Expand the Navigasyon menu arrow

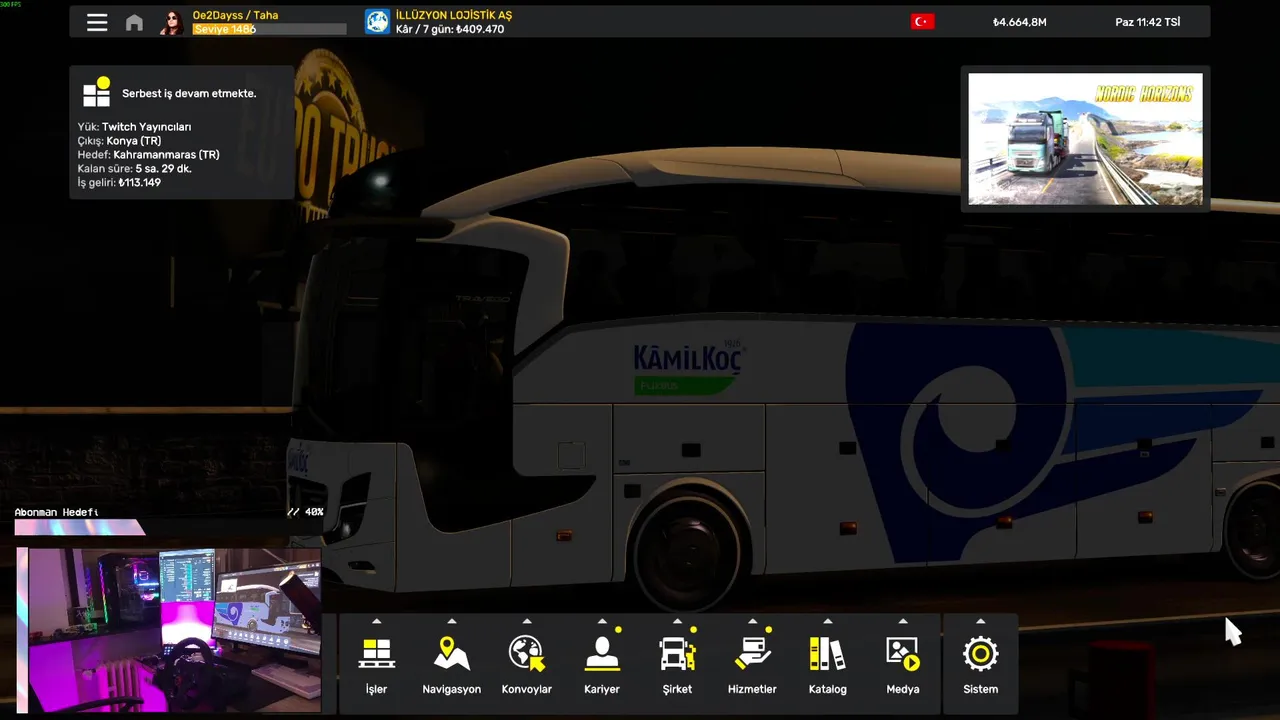click(451, 621)
